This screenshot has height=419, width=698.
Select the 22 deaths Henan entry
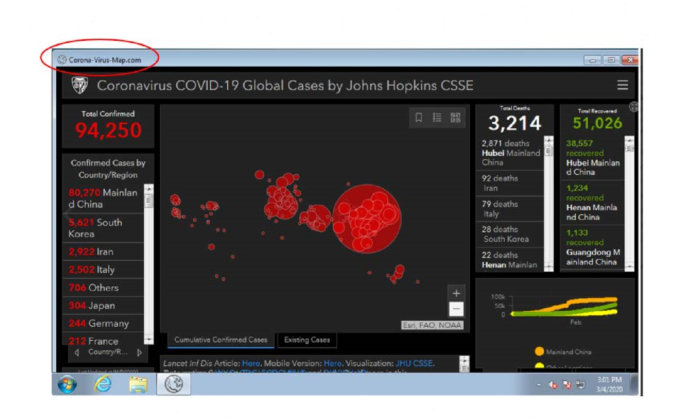coord(511,260)
